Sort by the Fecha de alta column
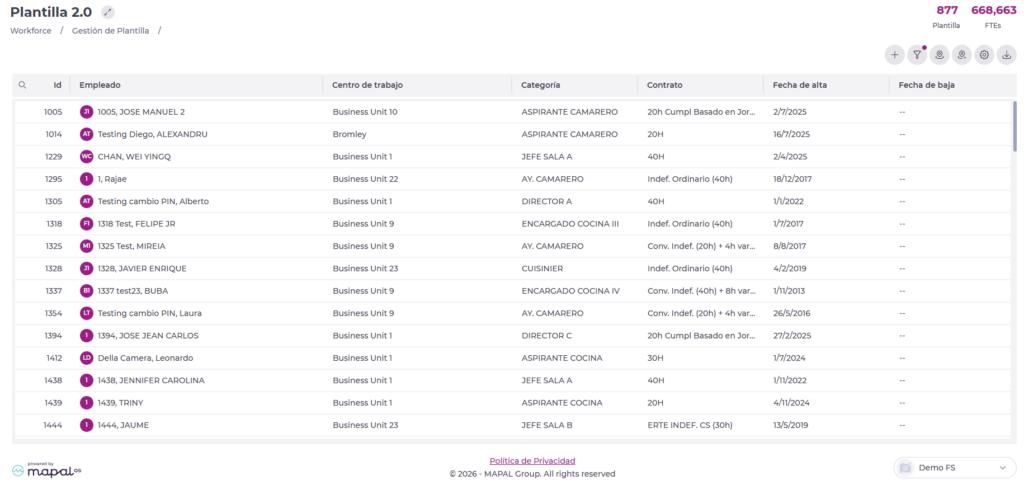This screenshot has width=1024, height=485. tap(796, 85)
